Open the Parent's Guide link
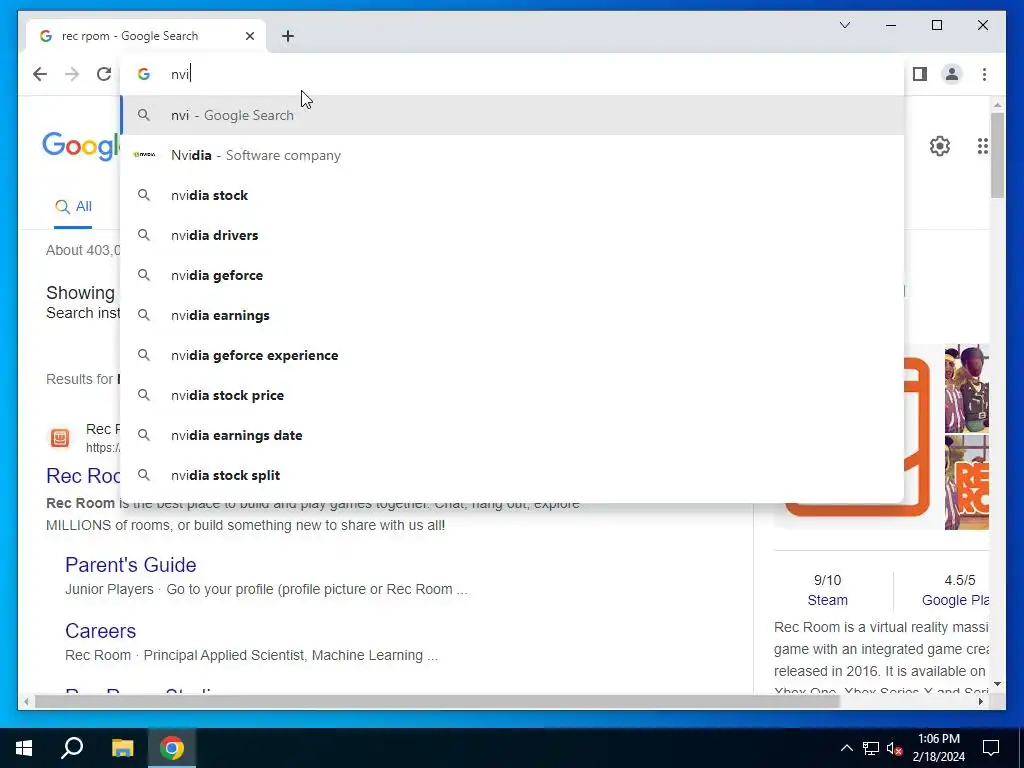The image size is (1024, 768). point(131,564)
